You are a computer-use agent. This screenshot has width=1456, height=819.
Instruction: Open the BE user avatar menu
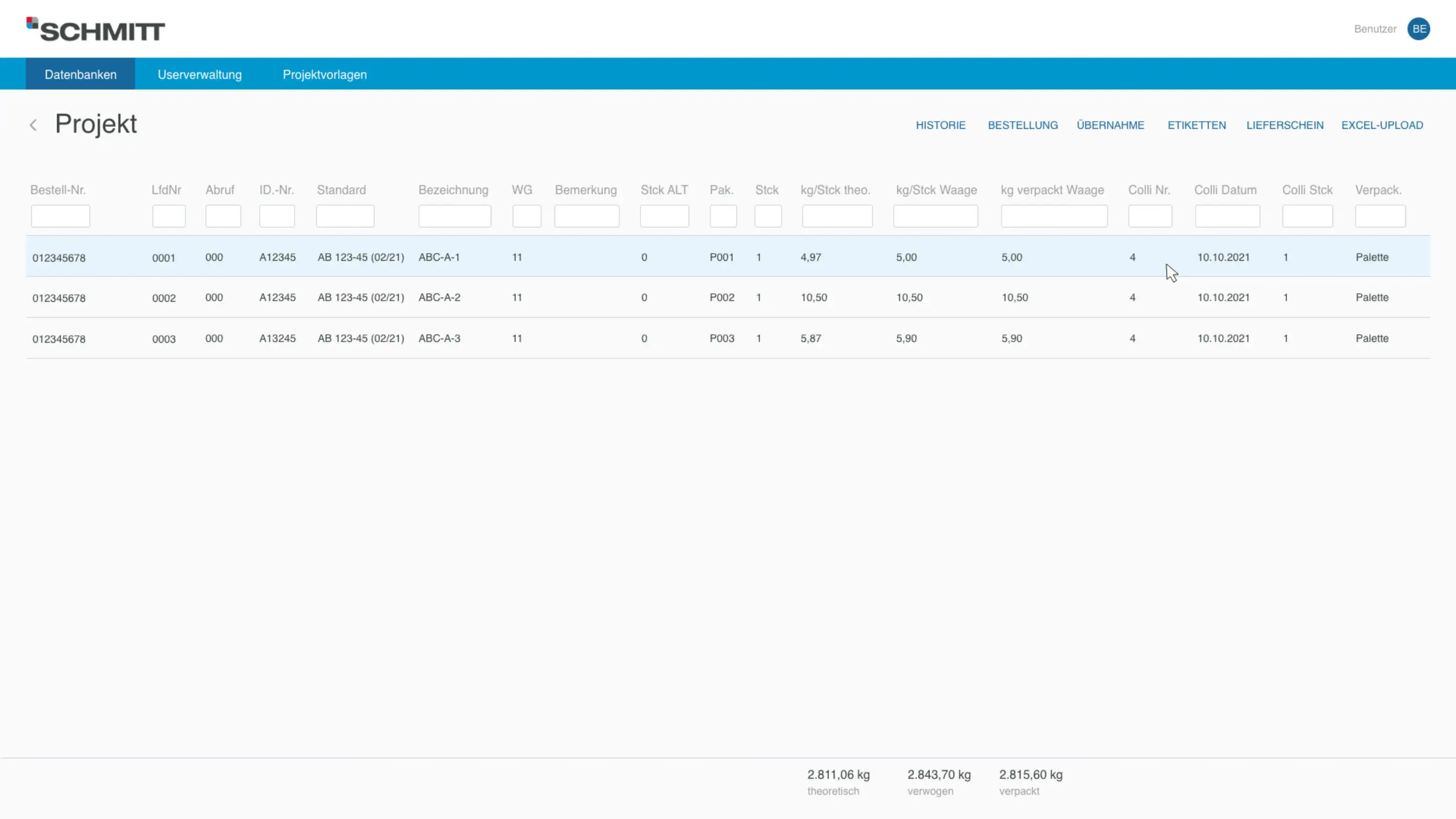(x=1419, y=29)
